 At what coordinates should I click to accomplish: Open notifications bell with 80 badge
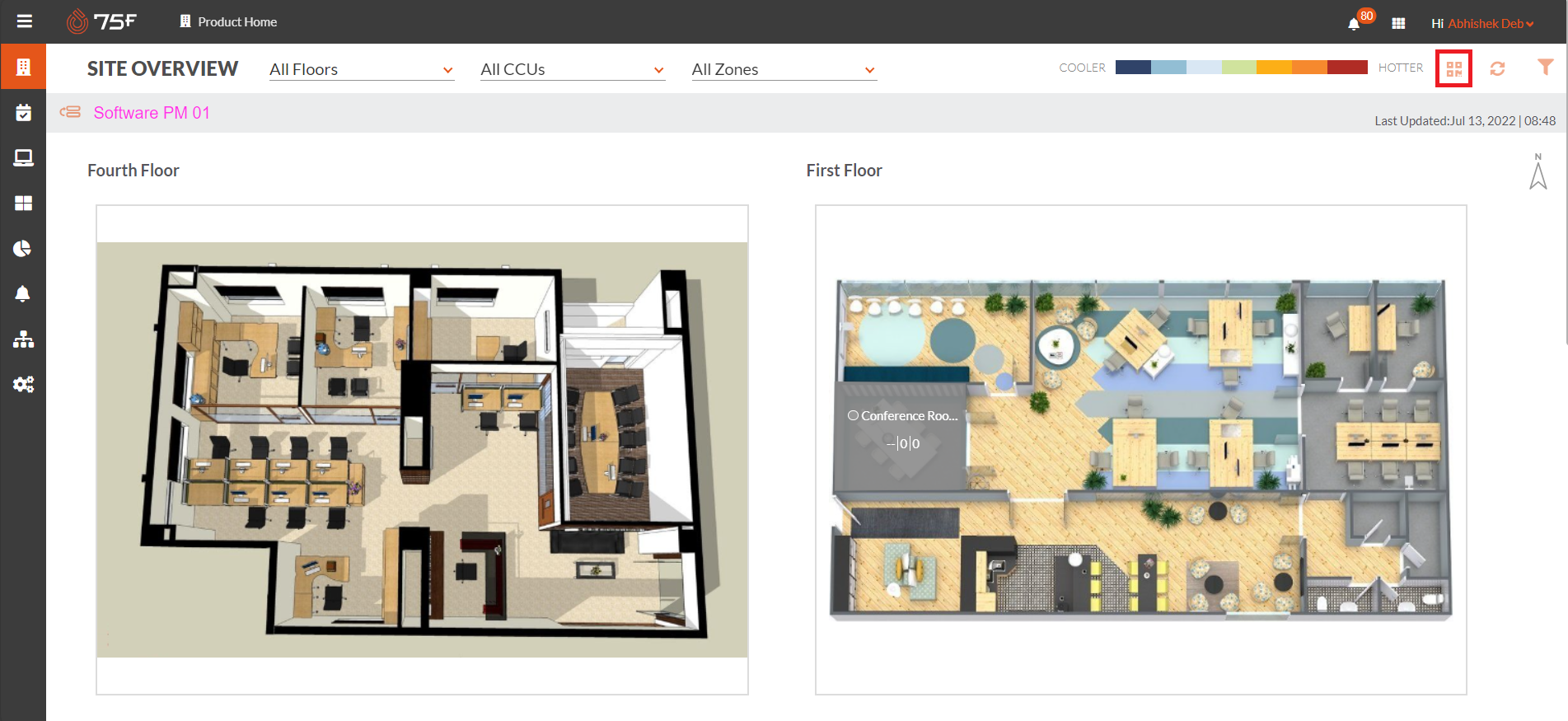(x=1360, y=21)
